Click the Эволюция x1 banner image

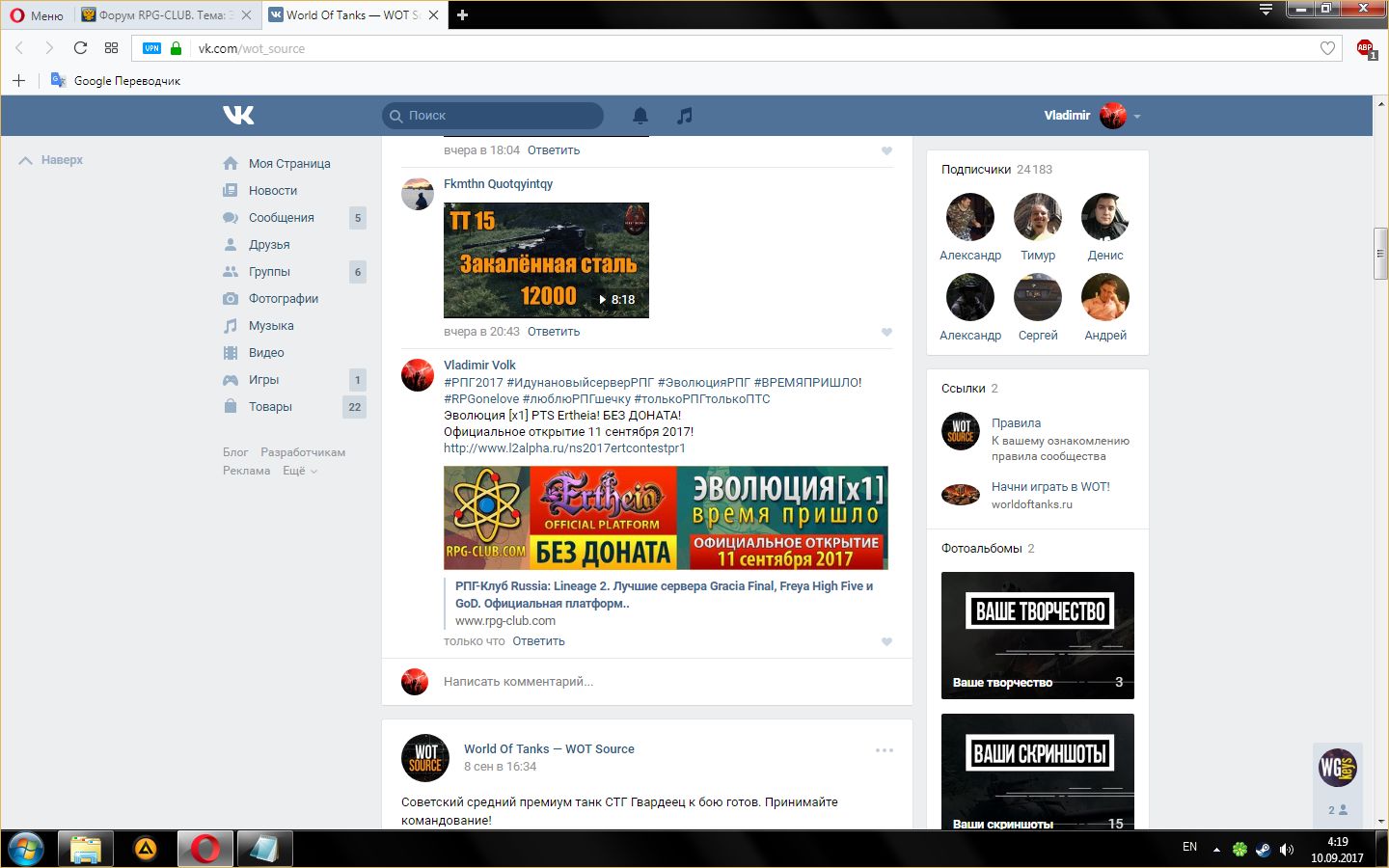click(x=666, y=518)
